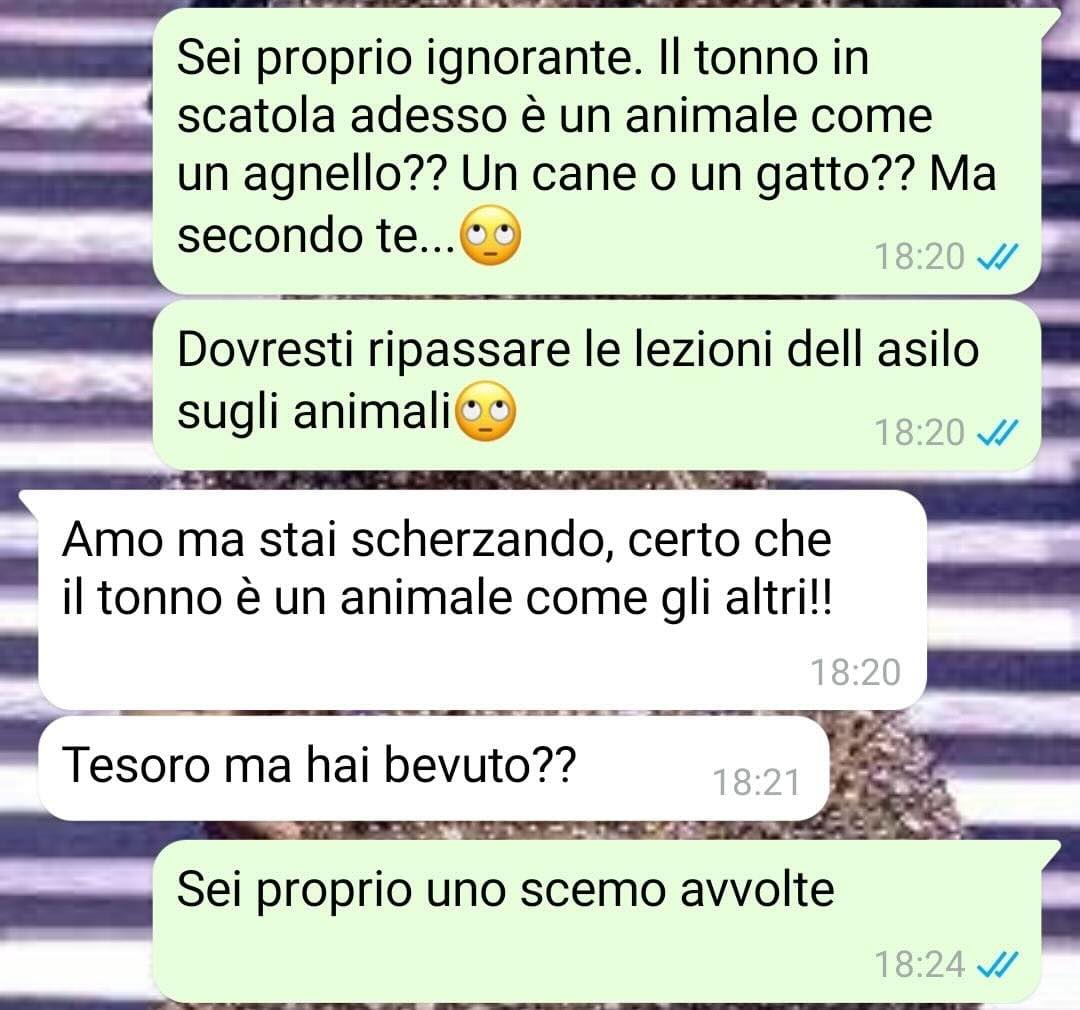Screen dimensions: 1080x1010
Task: Click the blue read checkmarks on the first 18:20 message
Action: coord(997,258)
